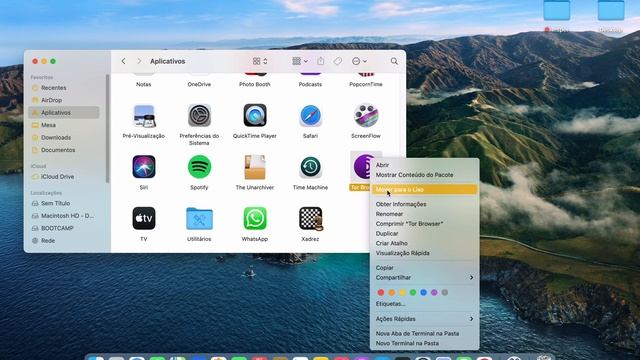Apply the green tag color
640x360 pixels.
(413, 292)
